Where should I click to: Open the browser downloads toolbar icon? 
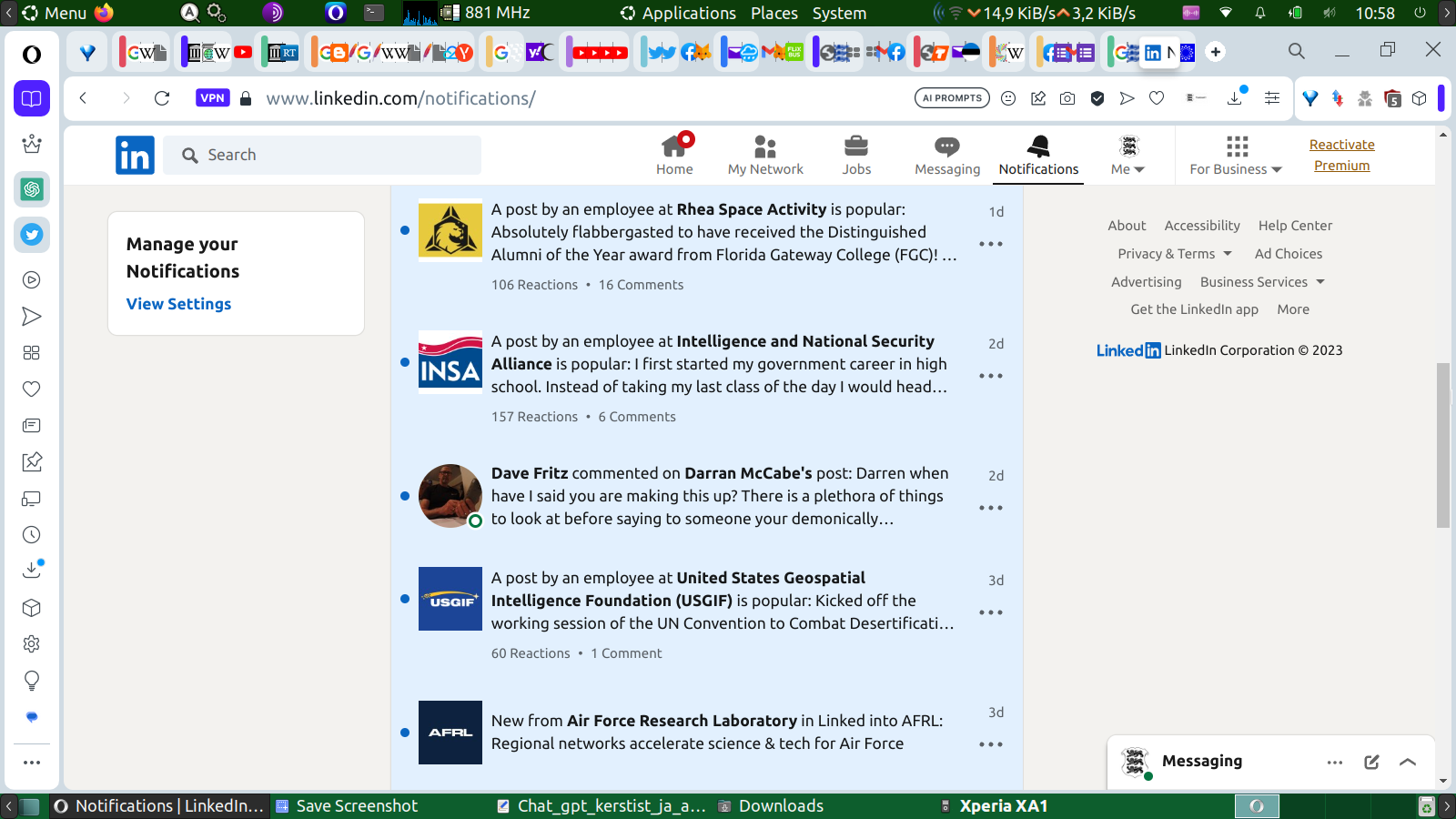pyautogui.click(x=1236, y=96)
